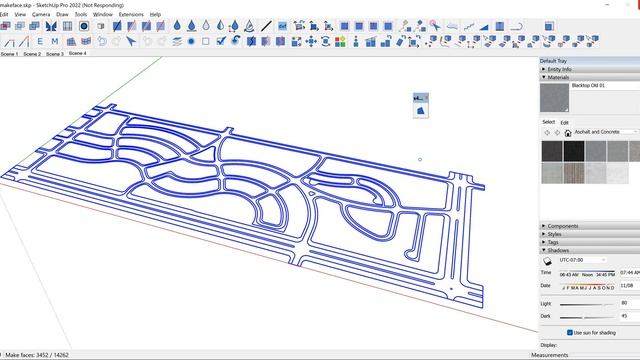Click the letter E toolbar icon
The image size is (640, 360).
40,41
